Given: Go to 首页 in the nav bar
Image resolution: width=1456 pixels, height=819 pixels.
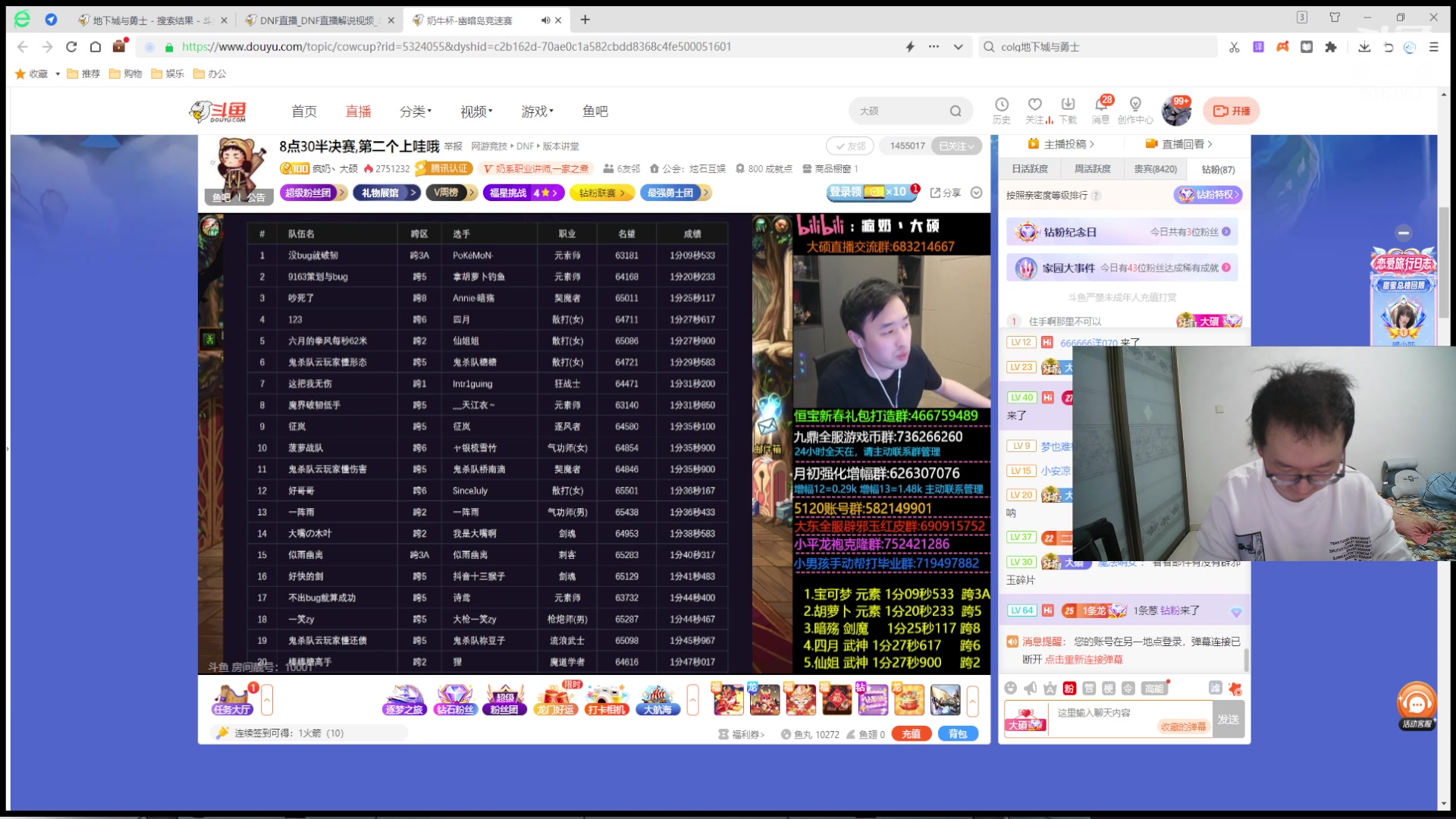Looking at the screenshot, I should click(304, 111).
